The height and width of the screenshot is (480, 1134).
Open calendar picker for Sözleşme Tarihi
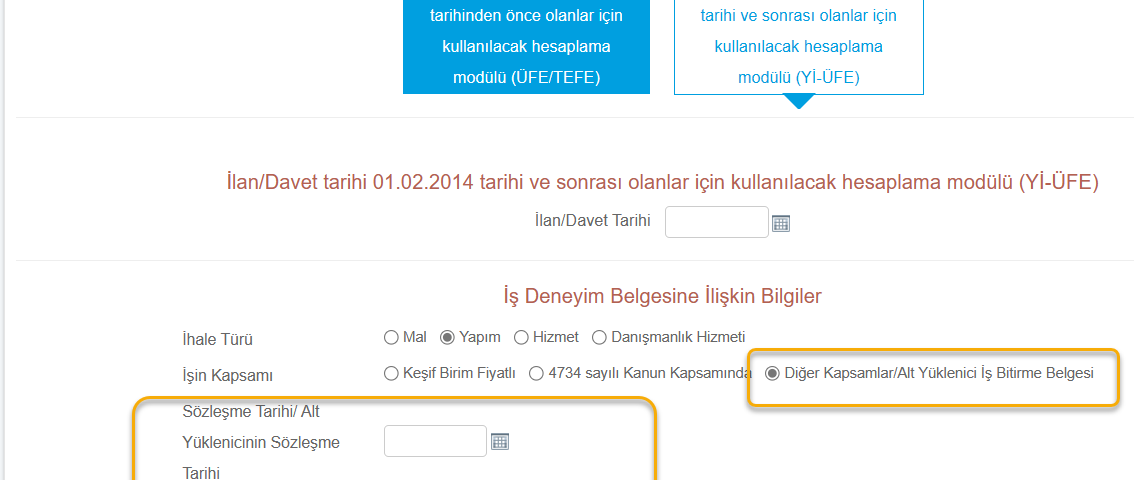(500, 442)
